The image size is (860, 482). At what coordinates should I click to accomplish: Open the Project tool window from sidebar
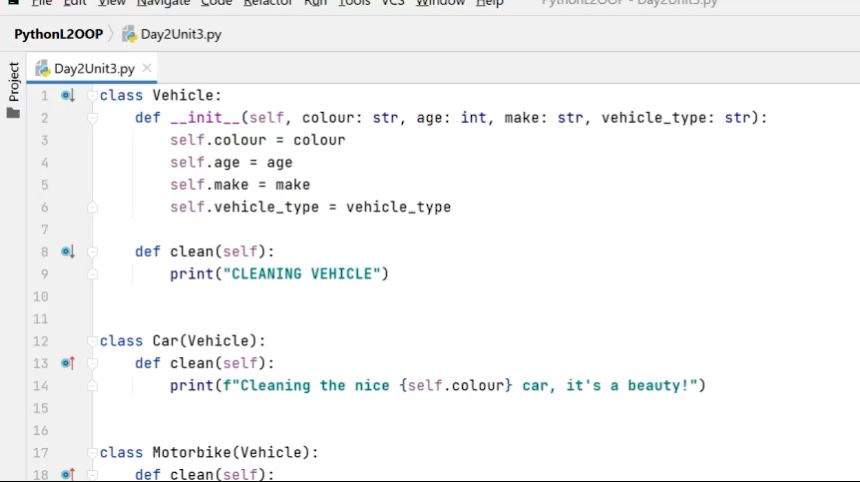point(13,84)
